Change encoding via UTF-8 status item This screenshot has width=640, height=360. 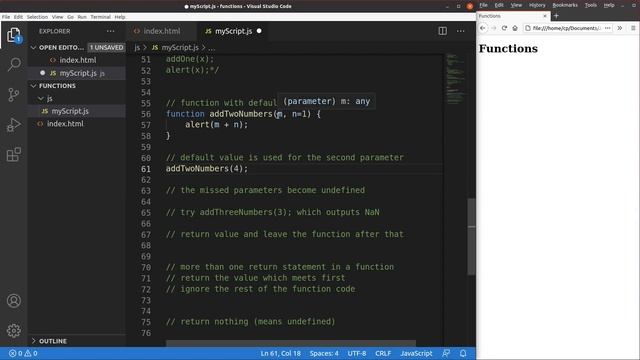coord(357,353)
